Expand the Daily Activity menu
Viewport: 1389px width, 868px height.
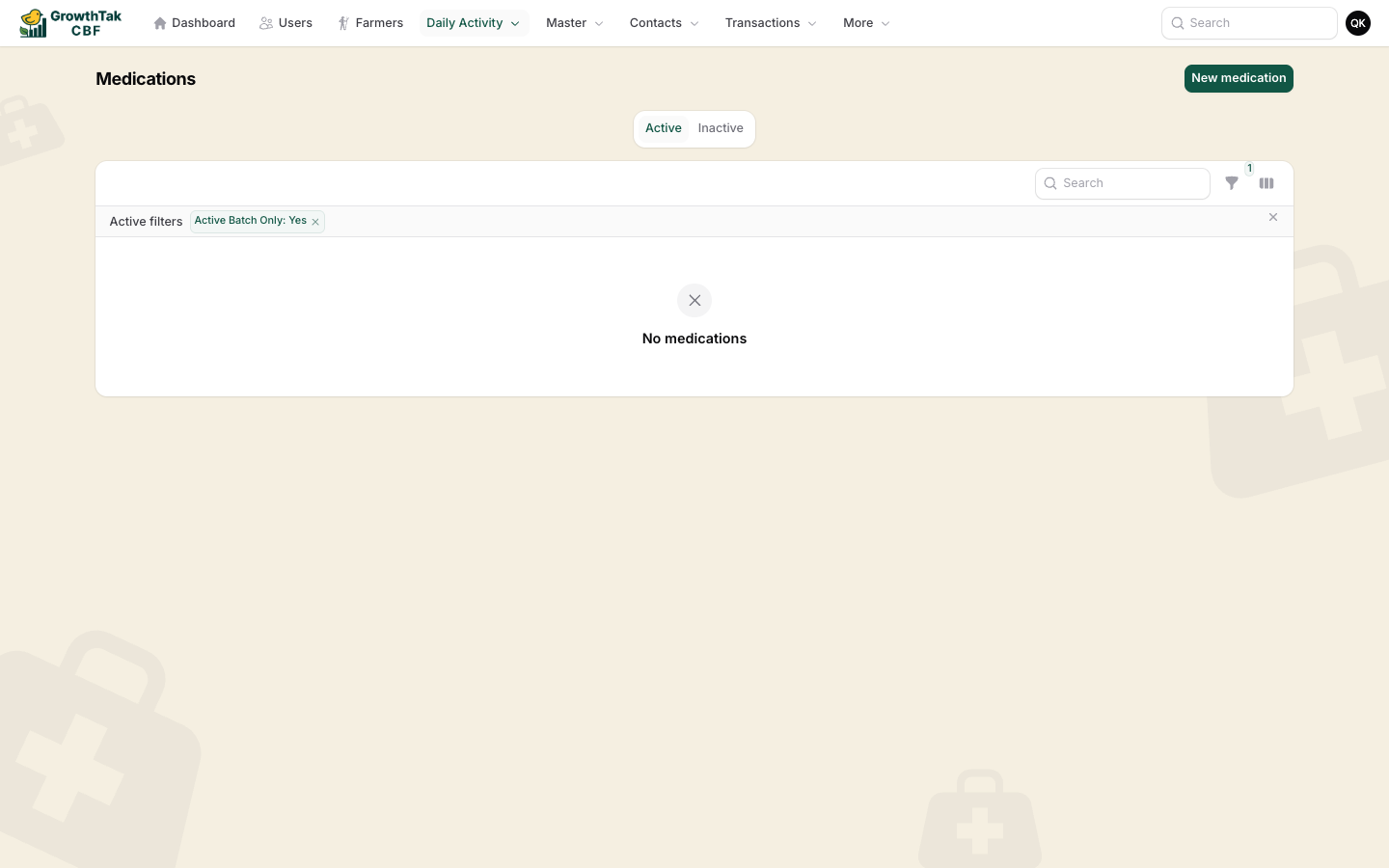click(474, 23)
